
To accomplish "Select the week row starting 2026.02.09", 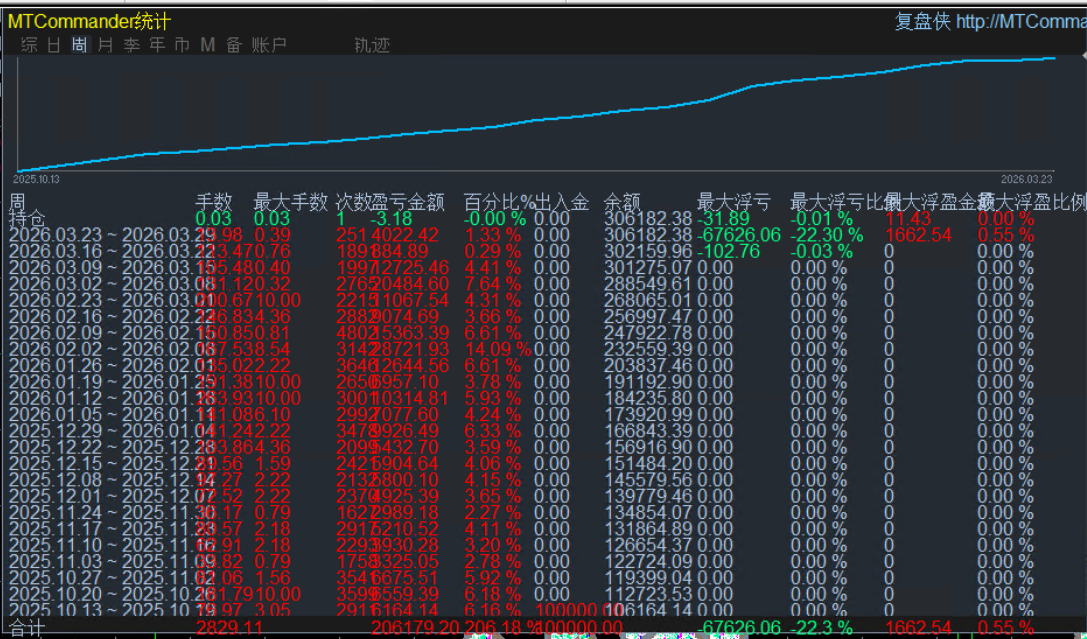I will (544, 333).
